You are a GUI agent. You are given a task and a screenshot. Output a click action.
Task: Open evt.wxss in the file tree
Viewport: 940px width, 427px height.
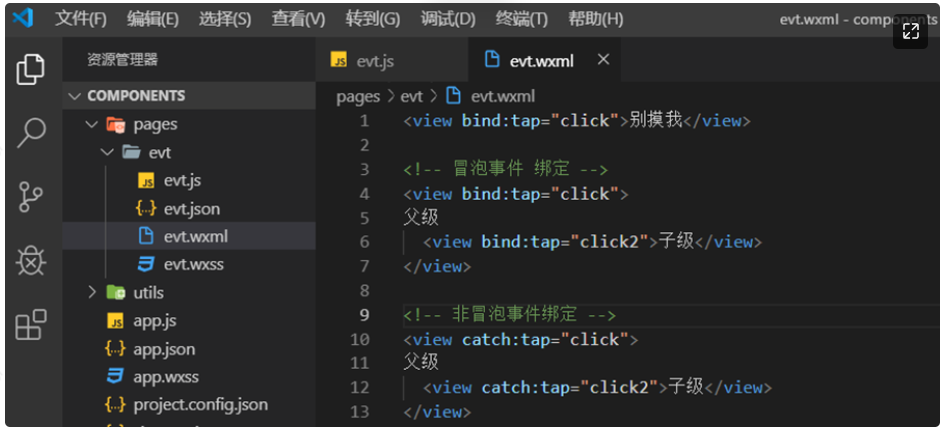193,265
